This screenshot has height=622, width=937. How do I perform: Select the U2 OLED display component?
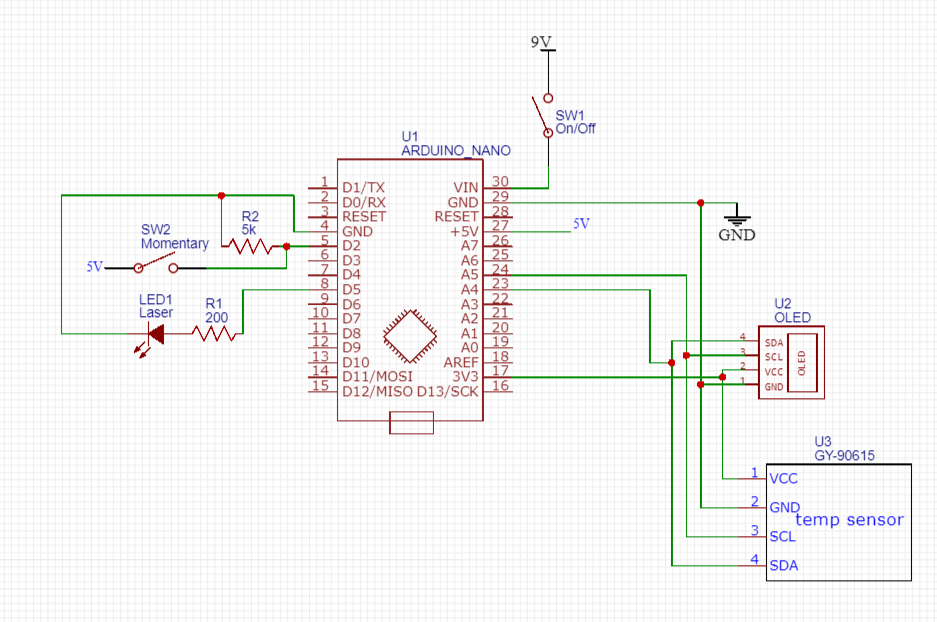click(x=792, y=362)
